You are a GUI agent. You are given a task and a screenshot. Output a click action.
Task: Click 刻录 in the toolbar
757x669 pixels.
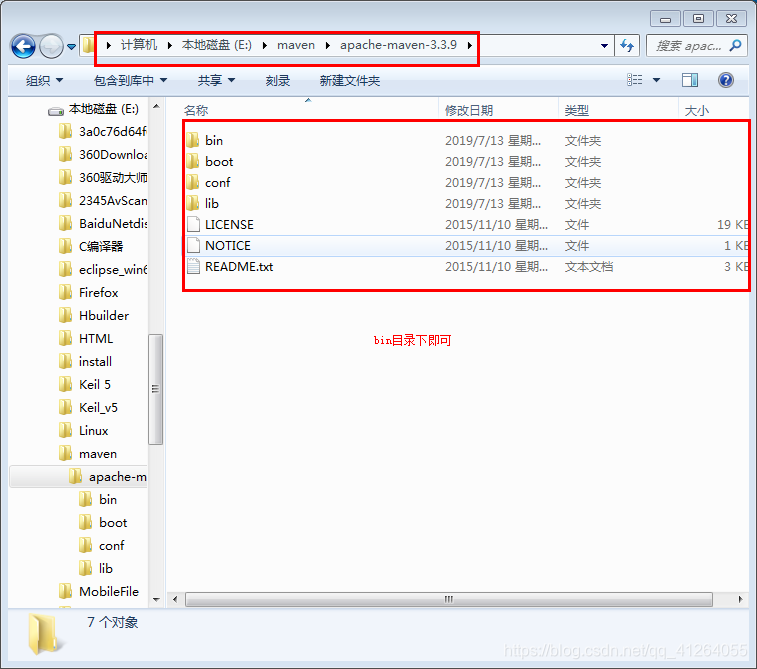click(x=278, y=81)
